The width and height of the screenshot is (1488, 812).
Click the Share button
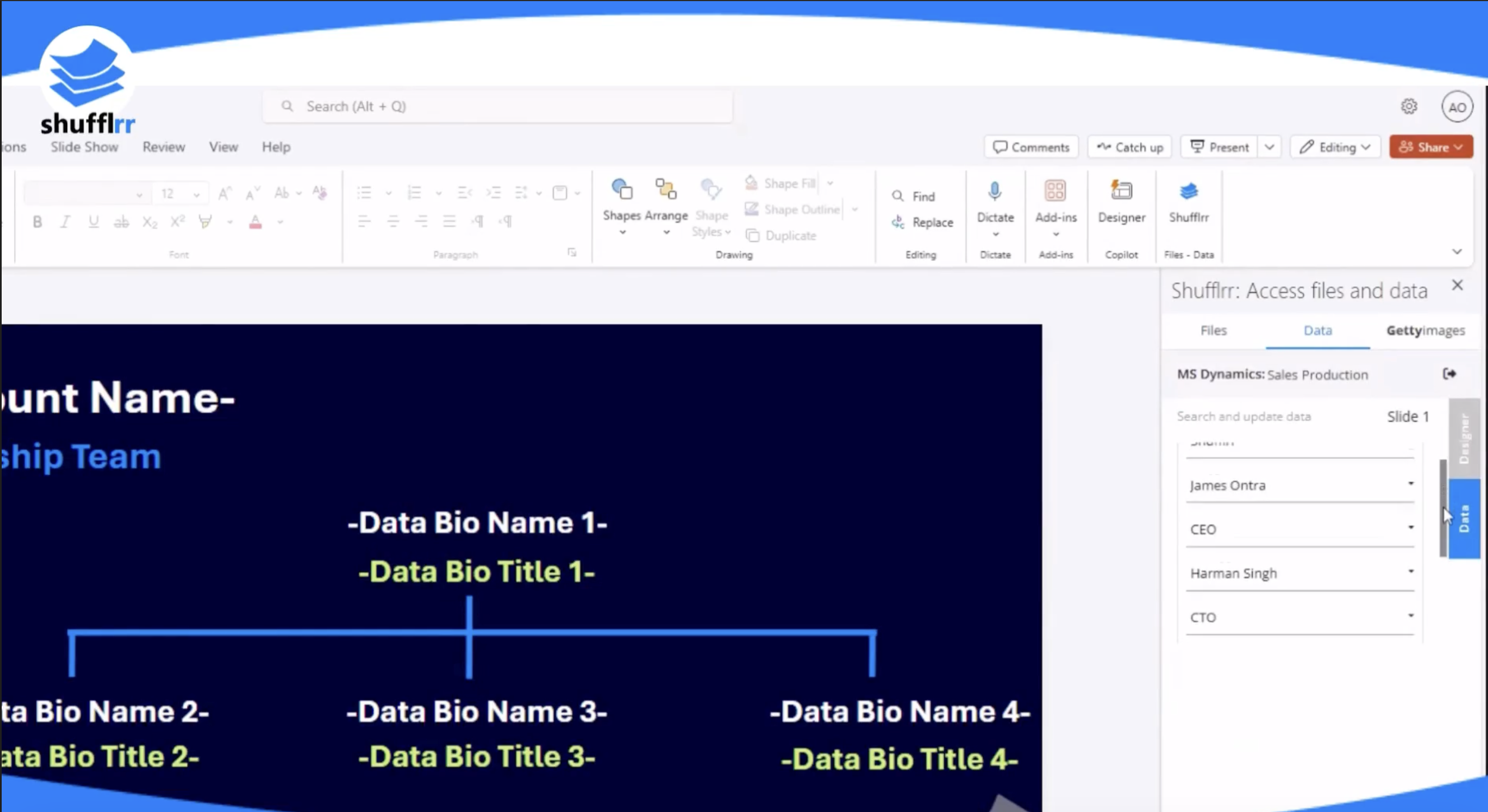coord(1431,147)
